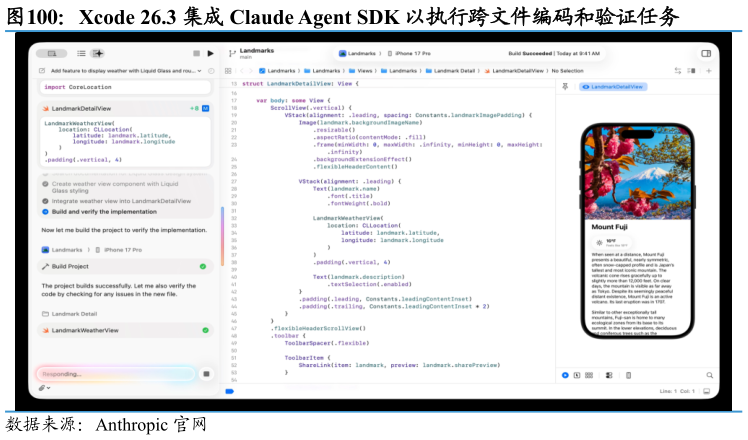Expand the conversation title dropdown

(199, 71)
